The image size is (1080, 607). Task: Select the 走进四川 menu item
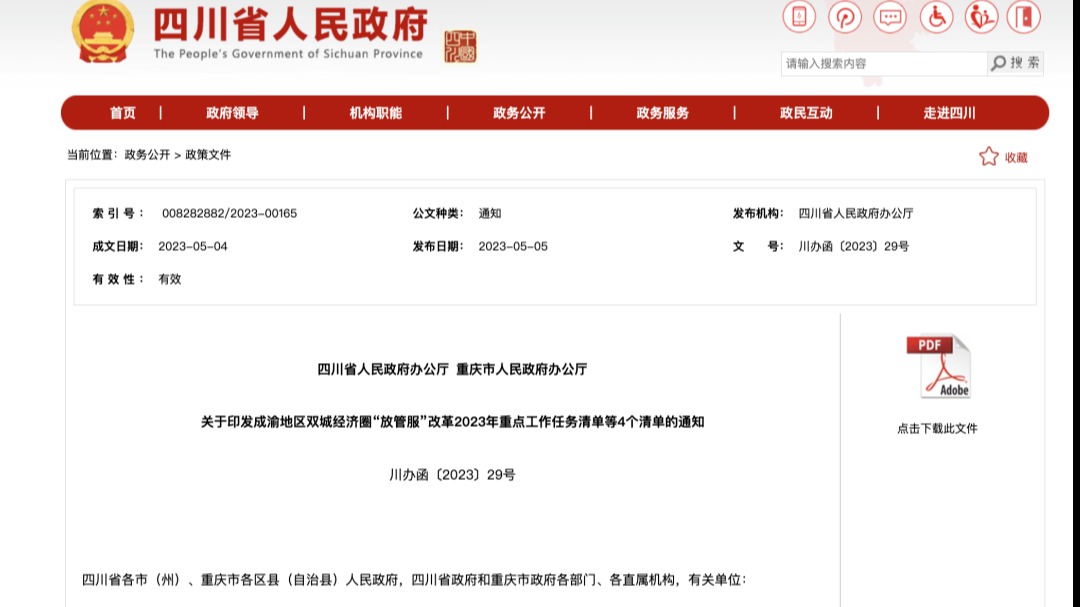[951, 112]
